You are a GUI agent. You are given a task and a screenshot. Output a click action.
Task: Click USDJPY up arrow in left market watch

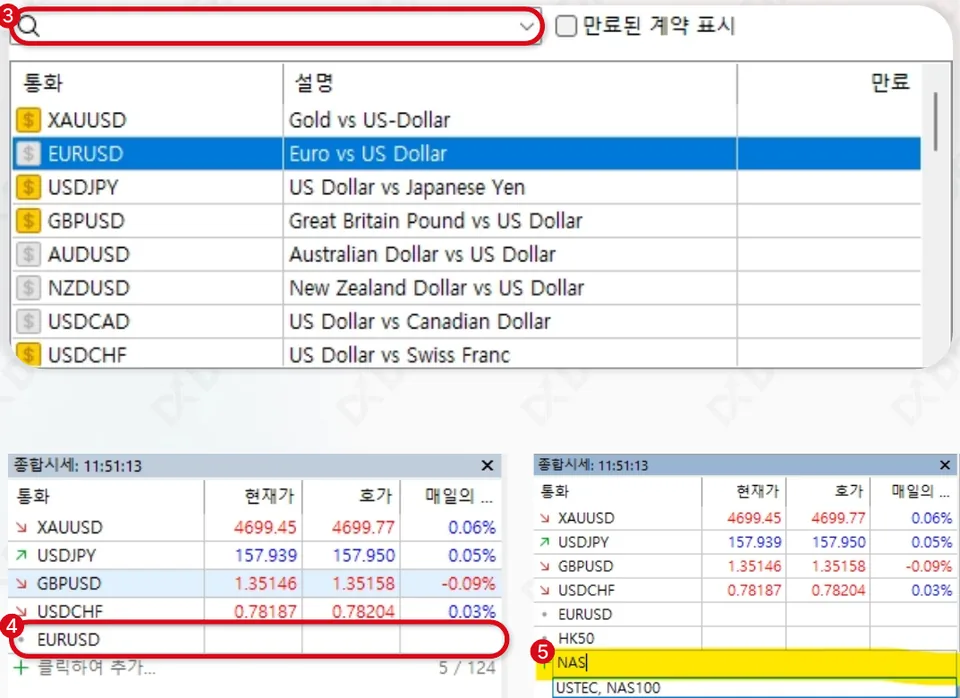pyautogui.click(x=21, y=555)
